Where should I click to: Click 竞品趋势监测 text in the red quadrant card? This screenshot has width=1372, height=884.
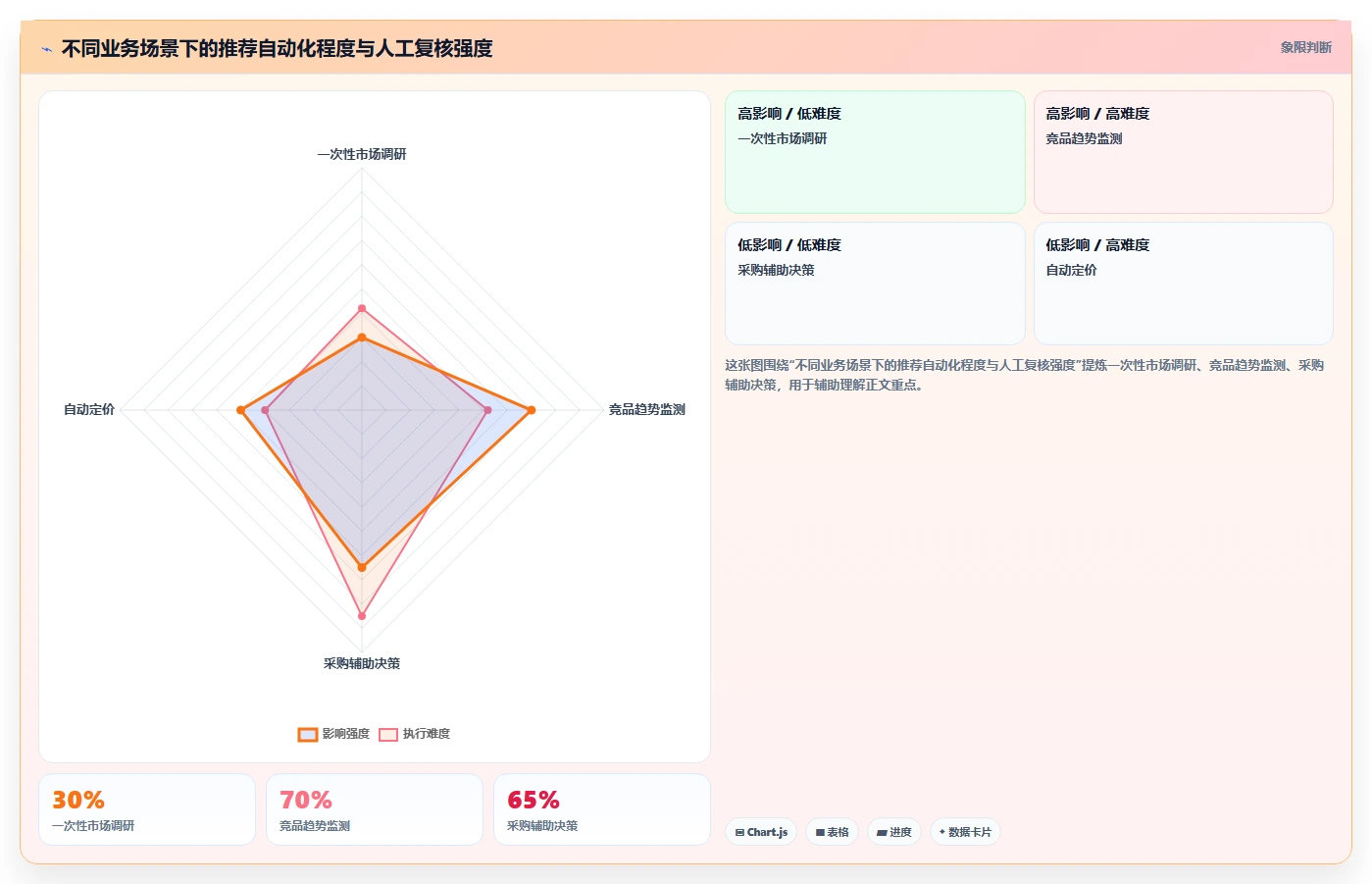tap(1084, 138)
